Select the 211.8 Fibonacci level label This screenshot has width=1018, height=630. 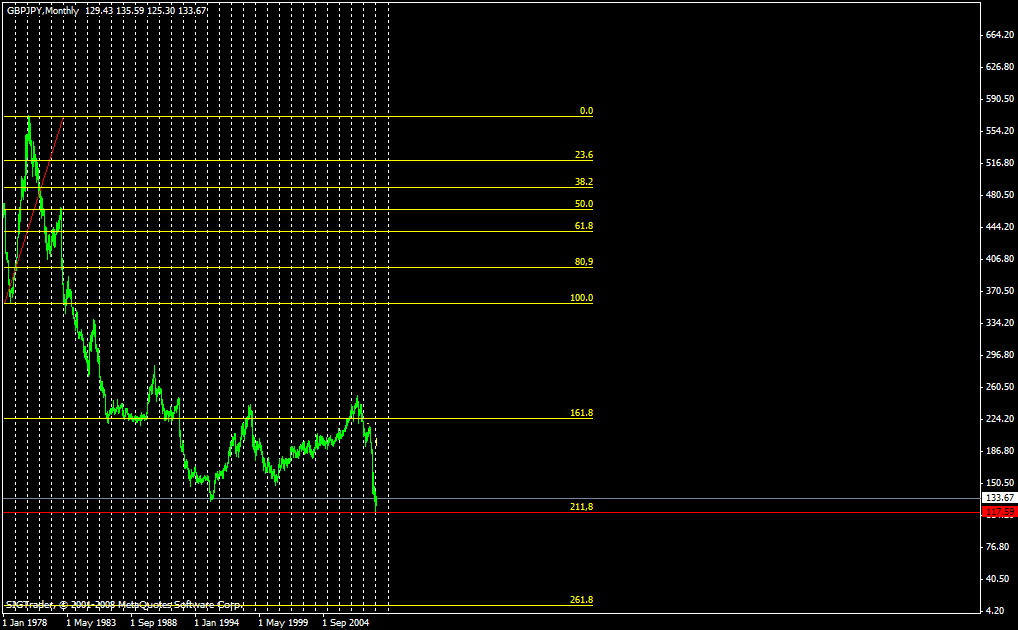click(581, 507)
